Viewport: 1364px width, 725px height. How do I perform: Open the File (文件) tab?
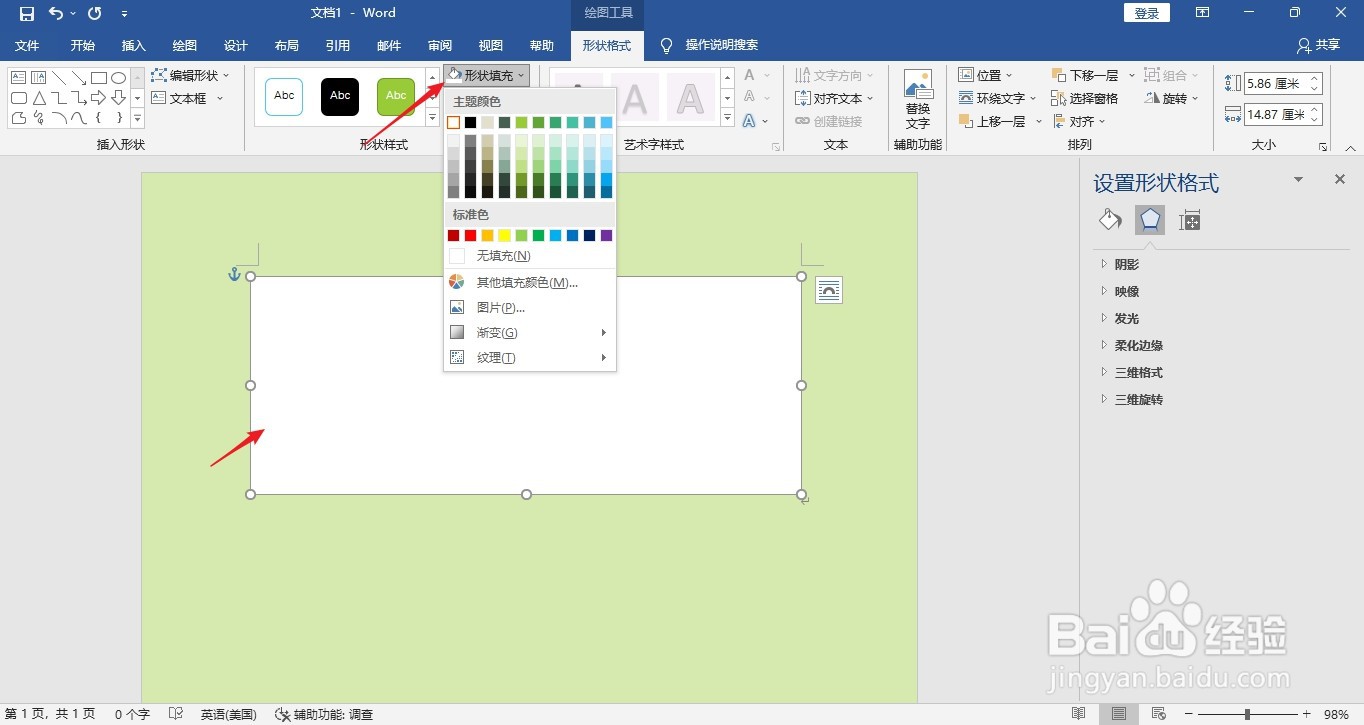click(x=27, y=45)
